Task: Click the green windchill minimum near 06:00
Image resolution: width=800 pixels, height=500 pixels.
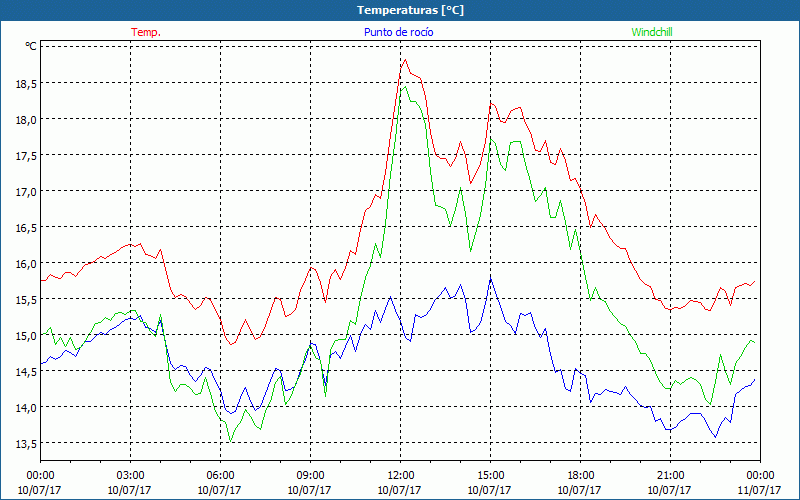Action: click(x=231, y=441)
